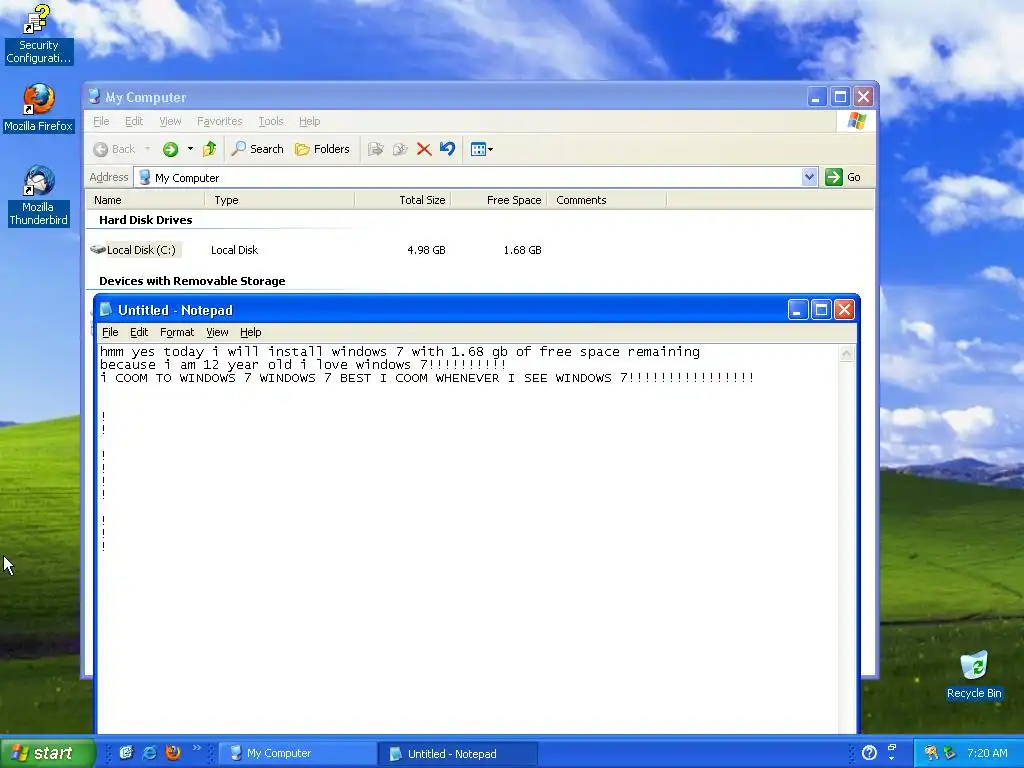1024x768 pixels.
Task: Go up one folder level icon
Action: [x=210, y=150]
